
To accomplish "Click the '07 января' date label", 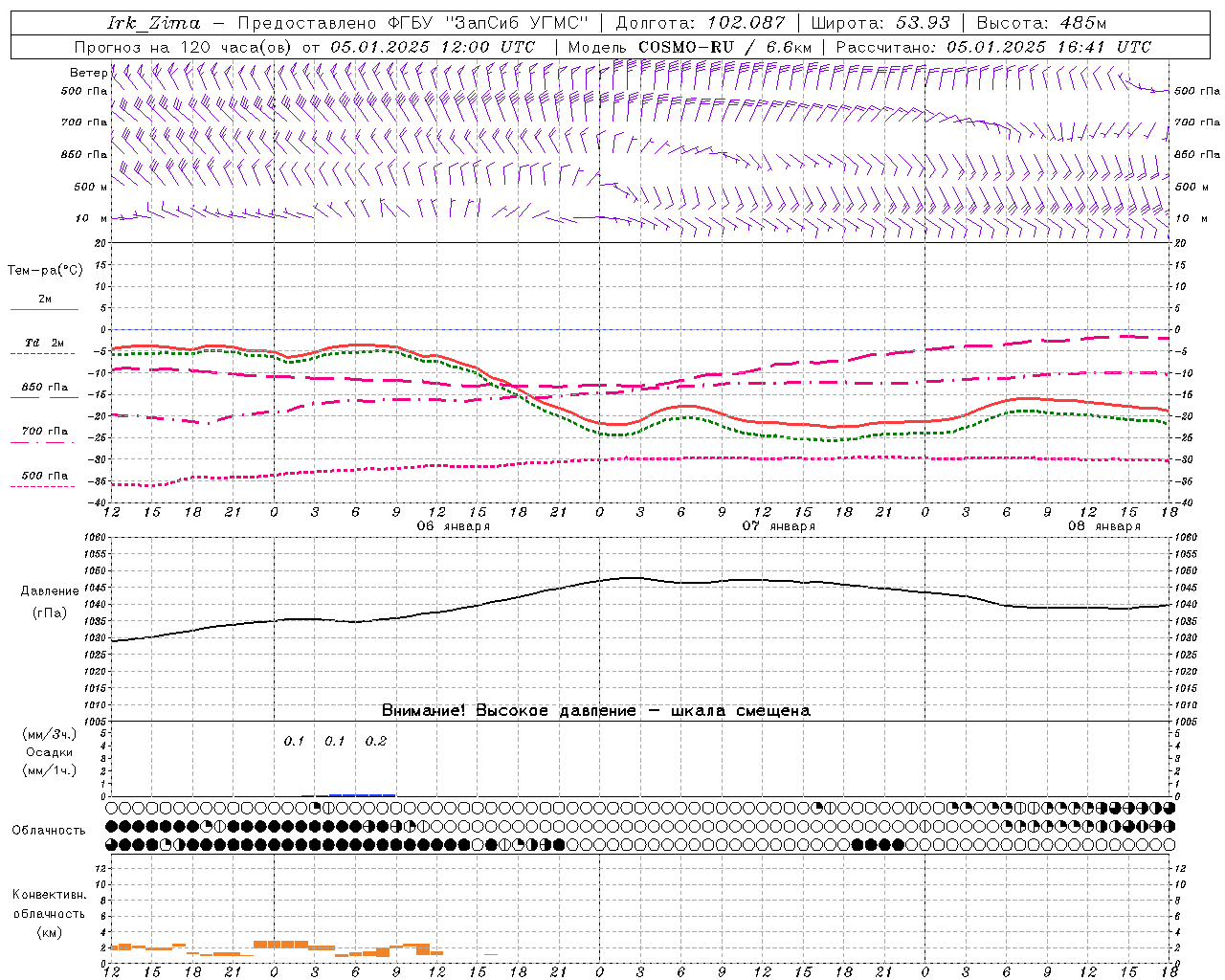I will pyautogui.click(x=778, y=526).
